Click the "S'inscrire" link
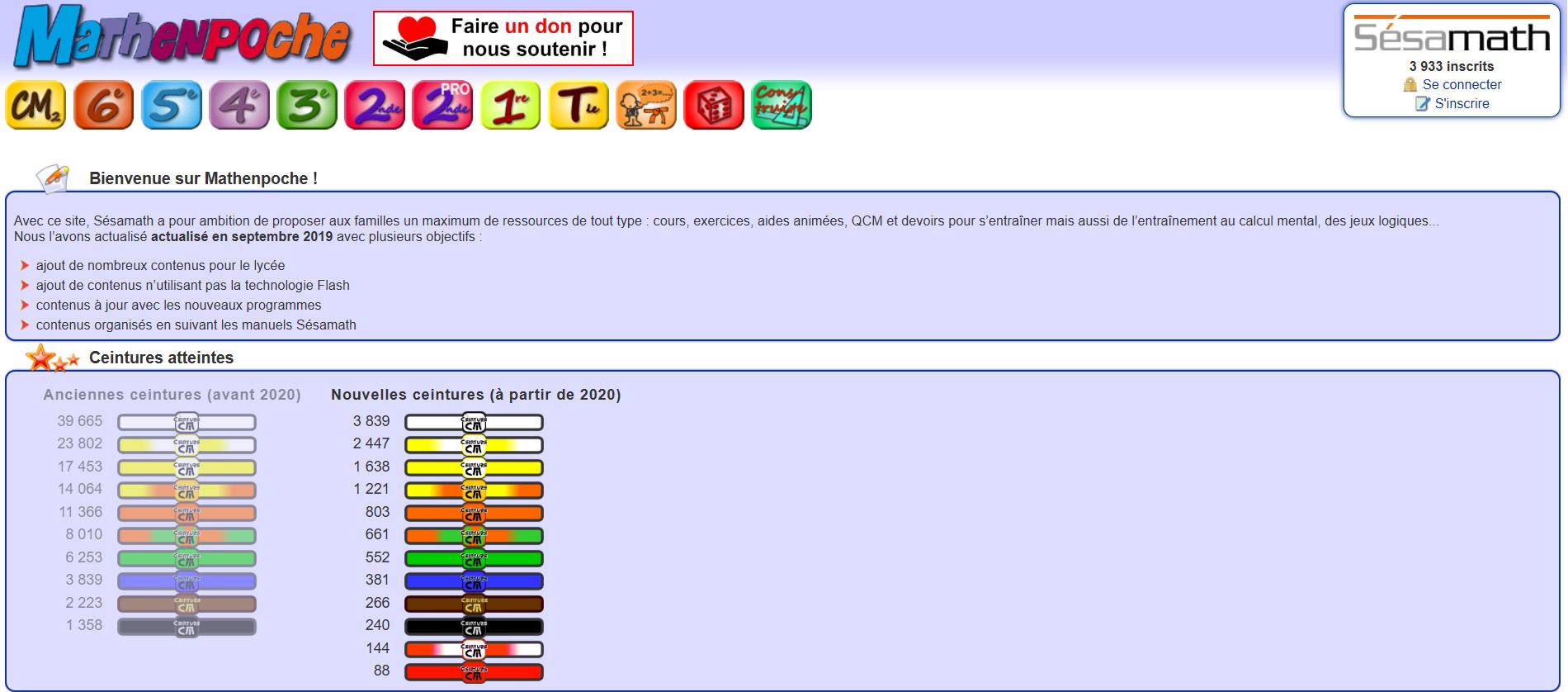The width and height of the screenshot is (1568, 692). [1462, 103]
